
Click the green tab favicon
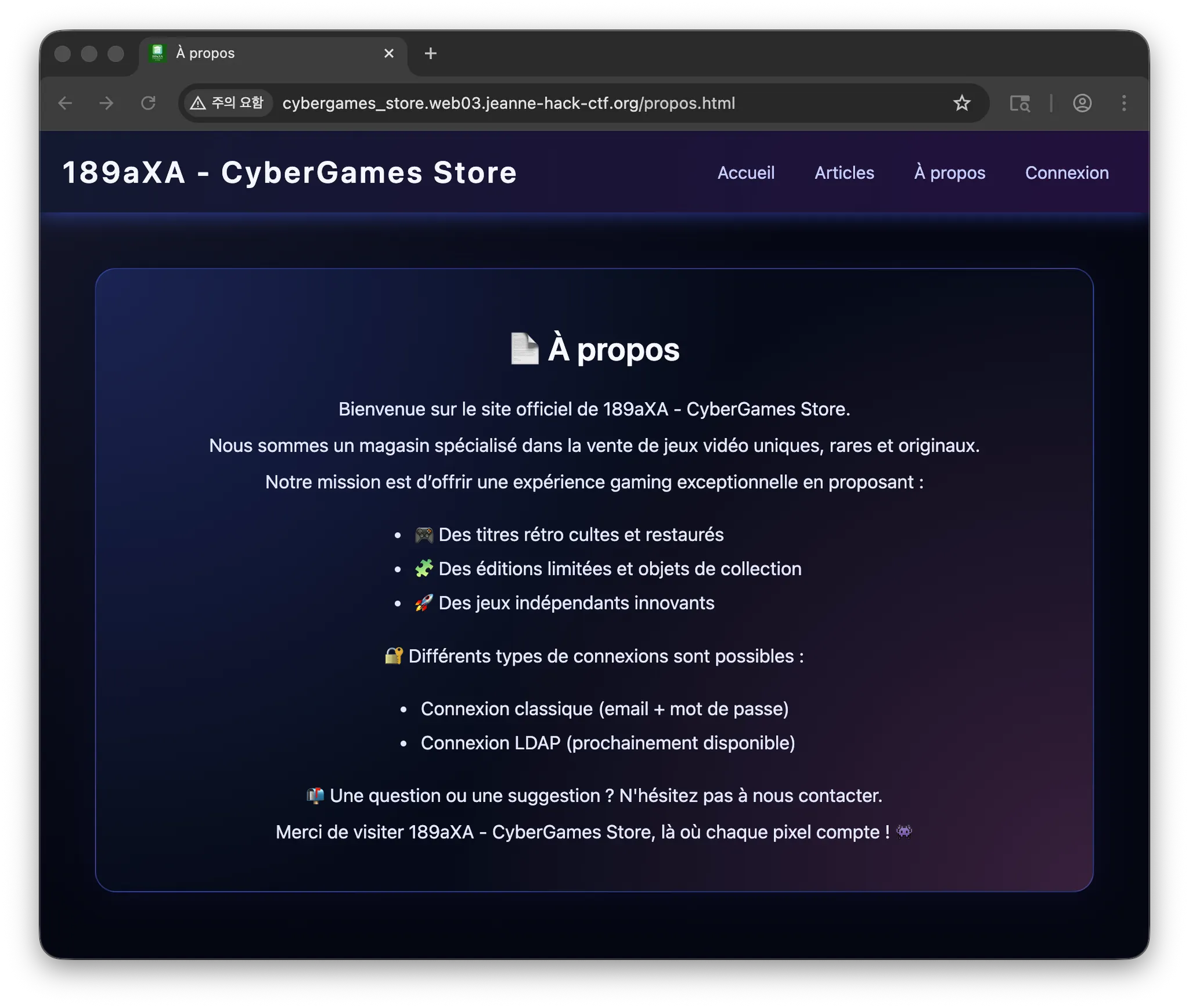(157, 53)
